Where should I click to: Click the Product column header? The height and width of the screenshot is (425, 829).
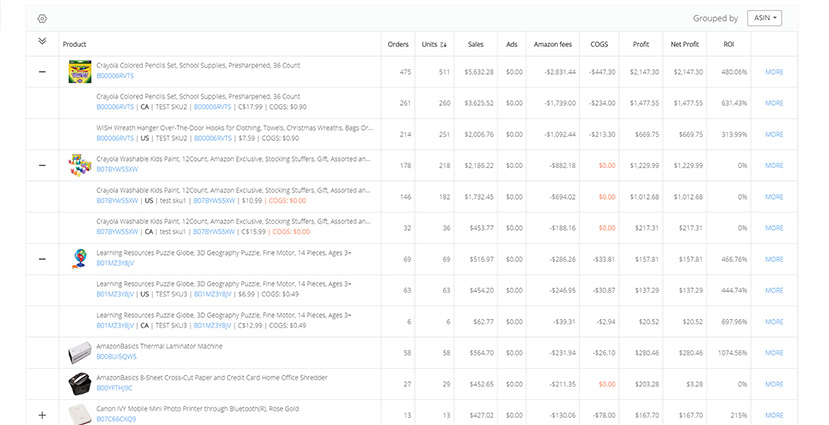[x=75, y=44]
